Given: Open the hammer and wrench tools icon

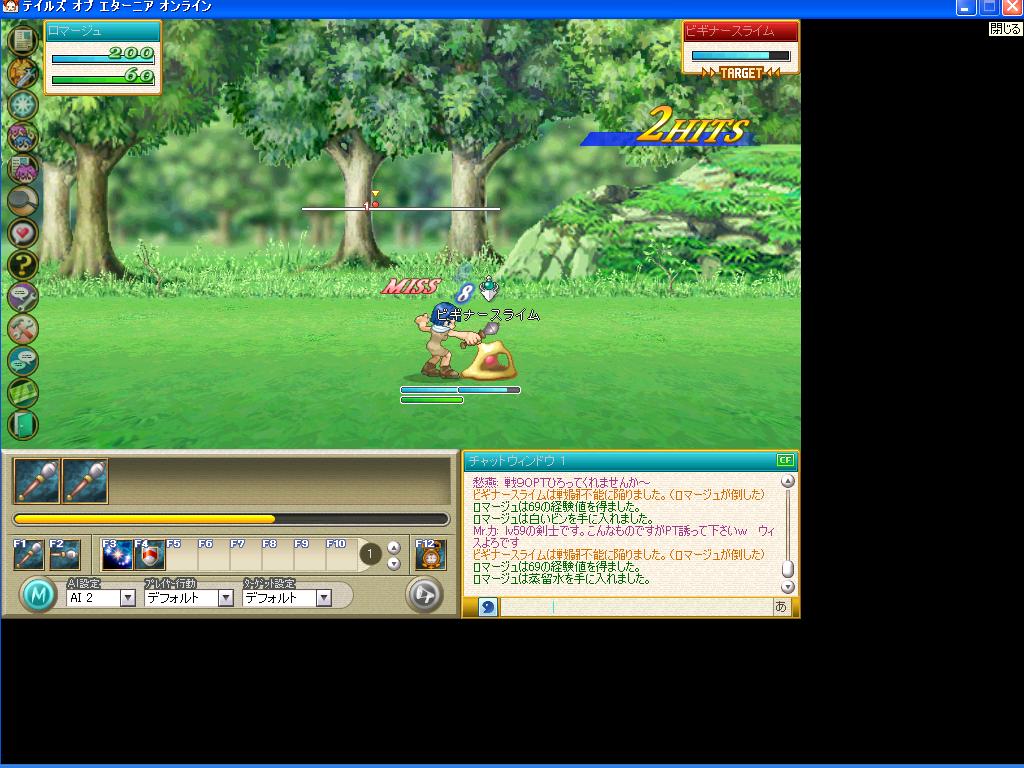Looking at the screenshot, I should [23, 328].
